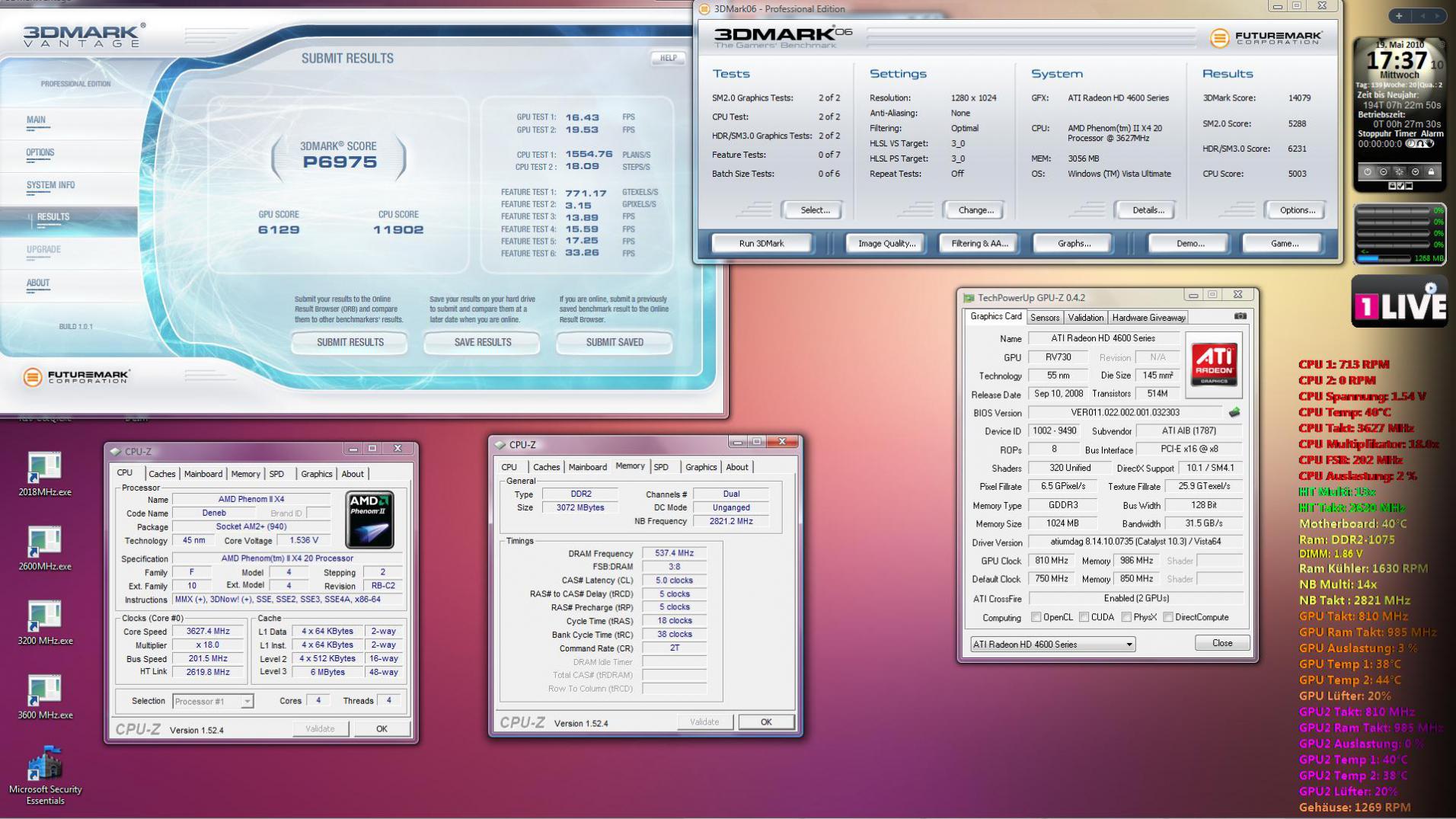Toggle the CUDA checkbox in GPU-Z
This screenshot has width=1456, height=819.
tap(1084, 617)
